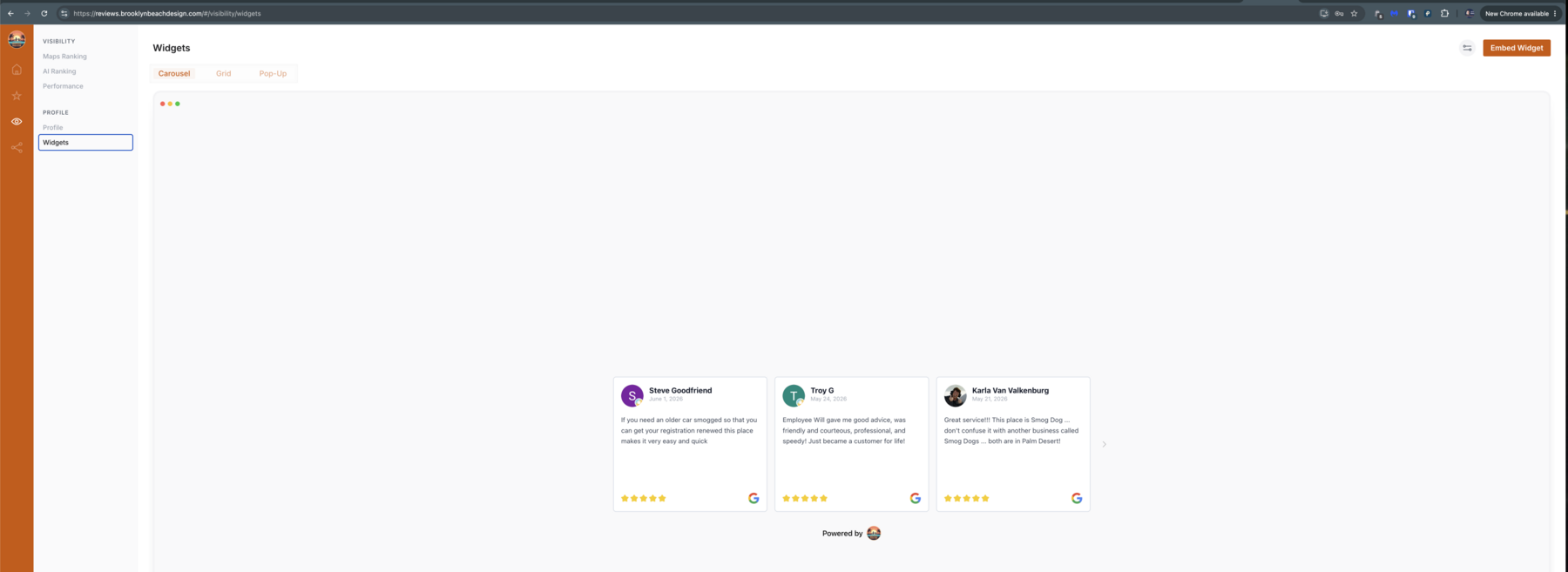Select Widgets in the sidebar
Screen dimensions: 1568x572
pos(85,142)
